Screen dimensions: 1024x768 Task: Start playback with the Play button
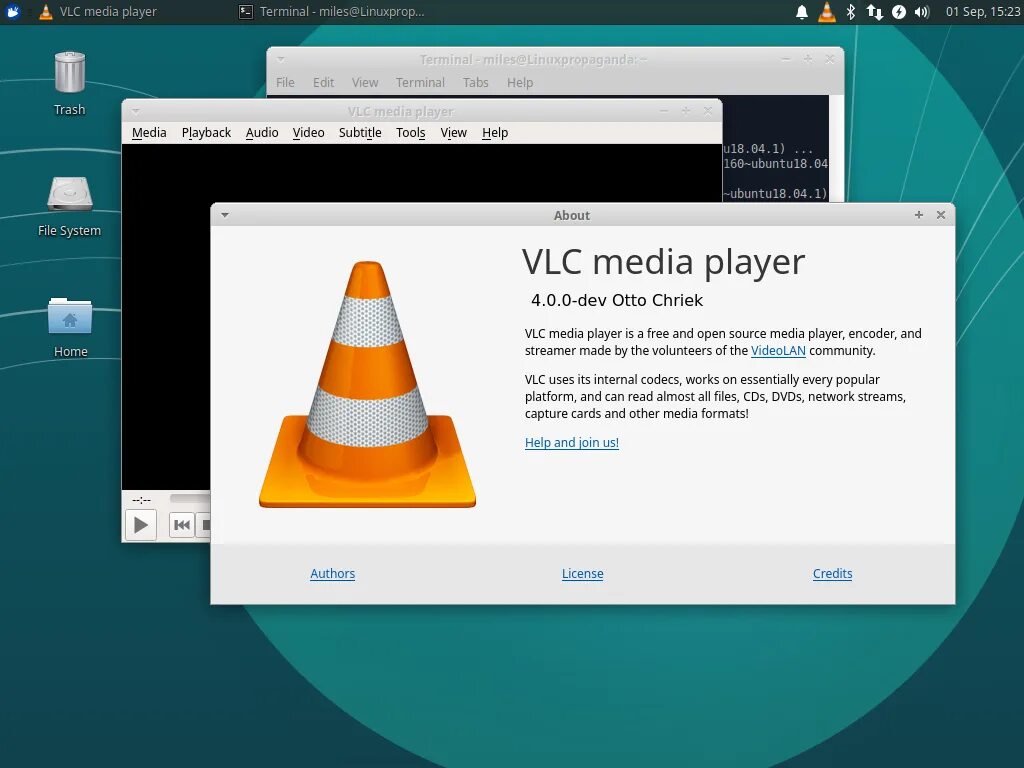pyautogui.click(x=140, y=525)
